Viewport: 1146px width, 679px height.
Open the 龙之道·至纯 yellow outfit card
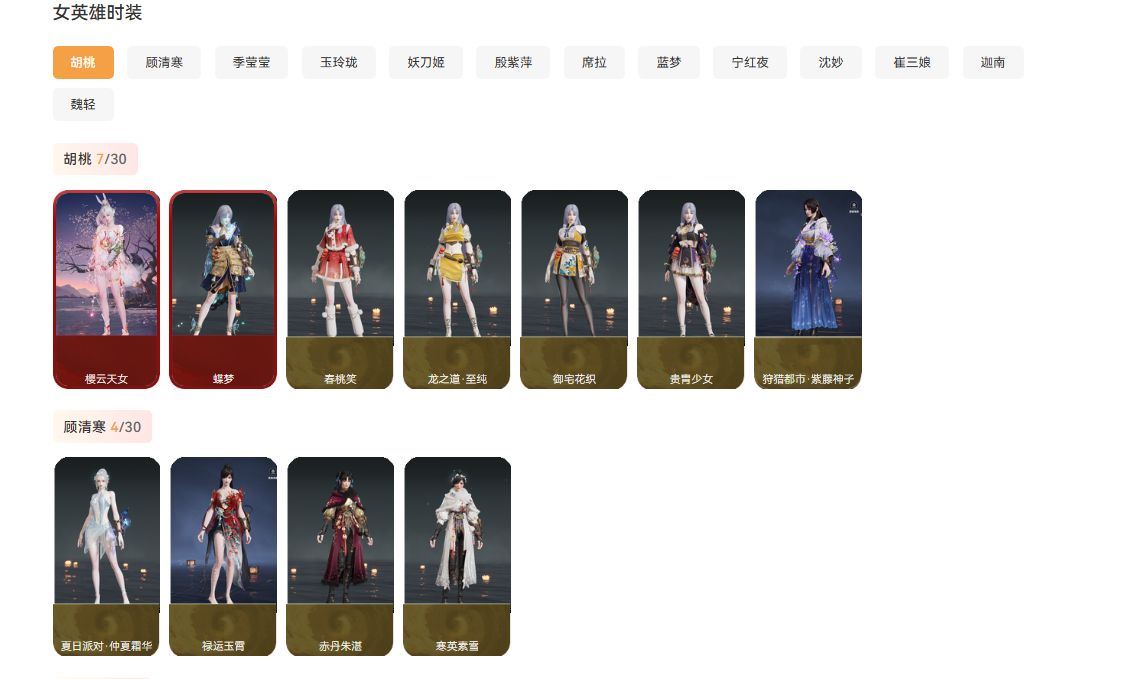click(458, 289)
